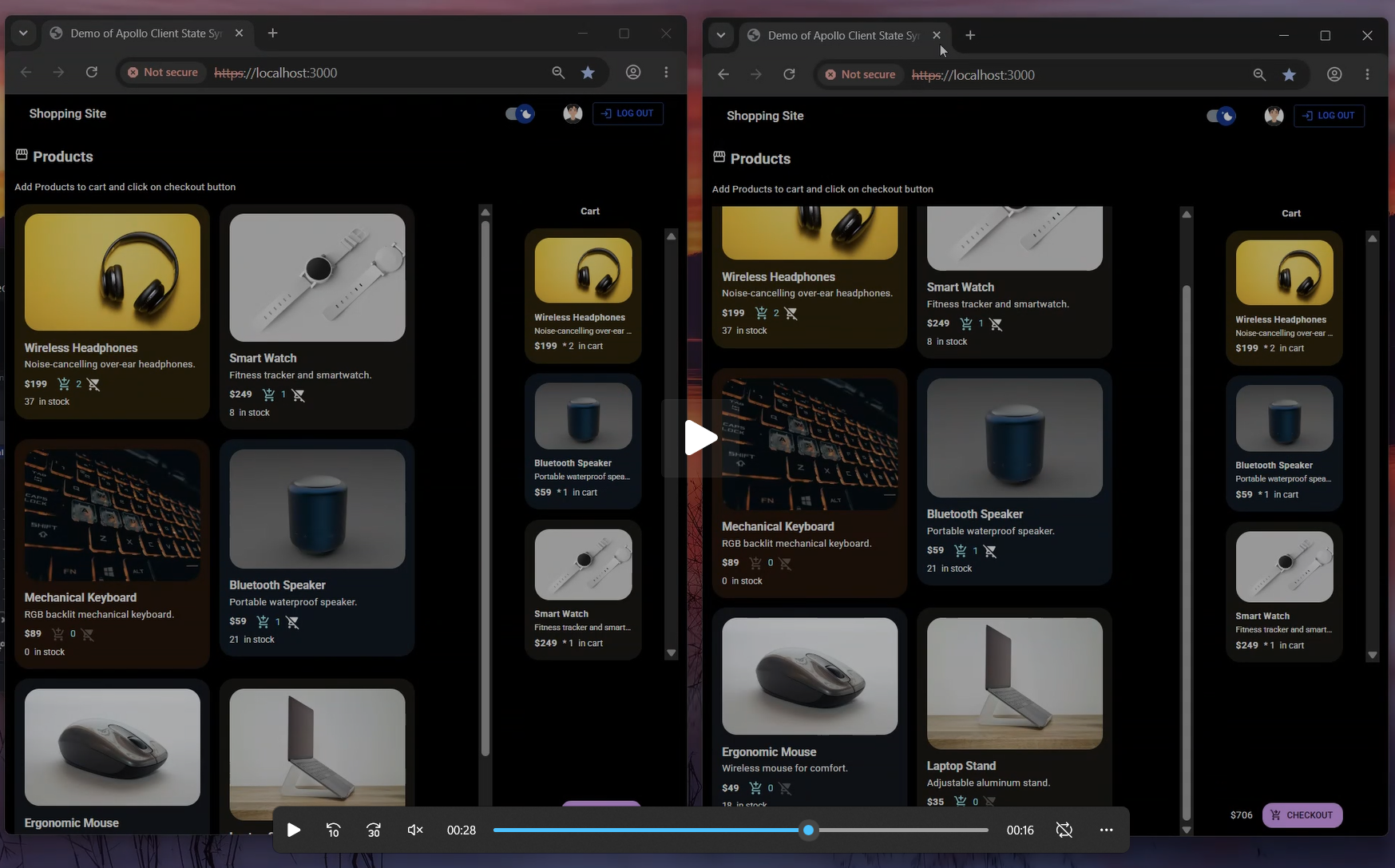1395x868 pixels.
Task: Click LOG OUT in right window
Action: tap(1329, 116)
